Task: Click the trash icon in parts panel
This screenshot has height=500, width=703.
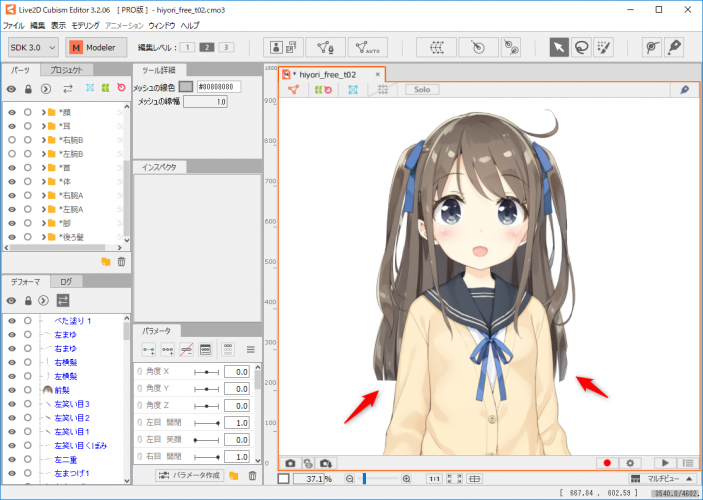Action: pyautogui.click(x=121, y=261)
